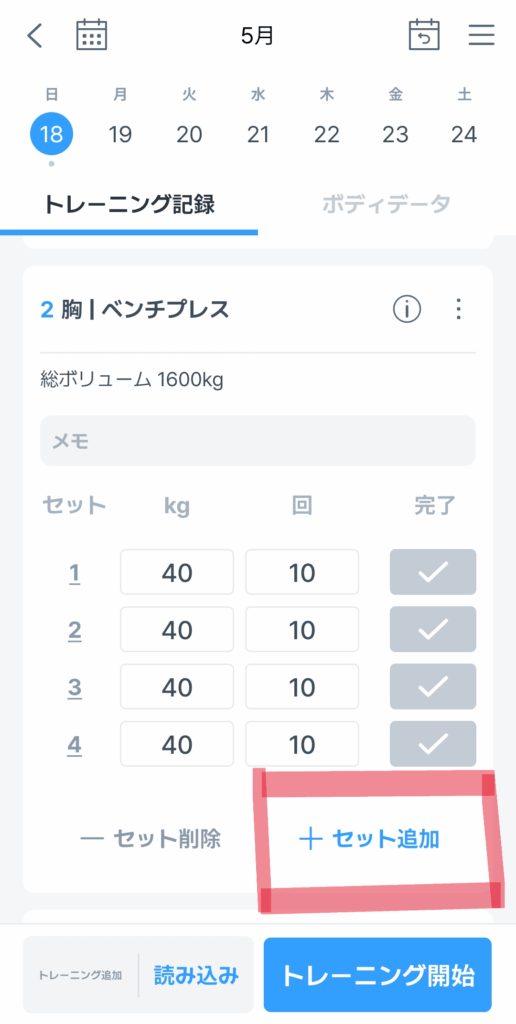Tap 読み込み to load training
The image size is (516, 1024).
tap(197, 976)
